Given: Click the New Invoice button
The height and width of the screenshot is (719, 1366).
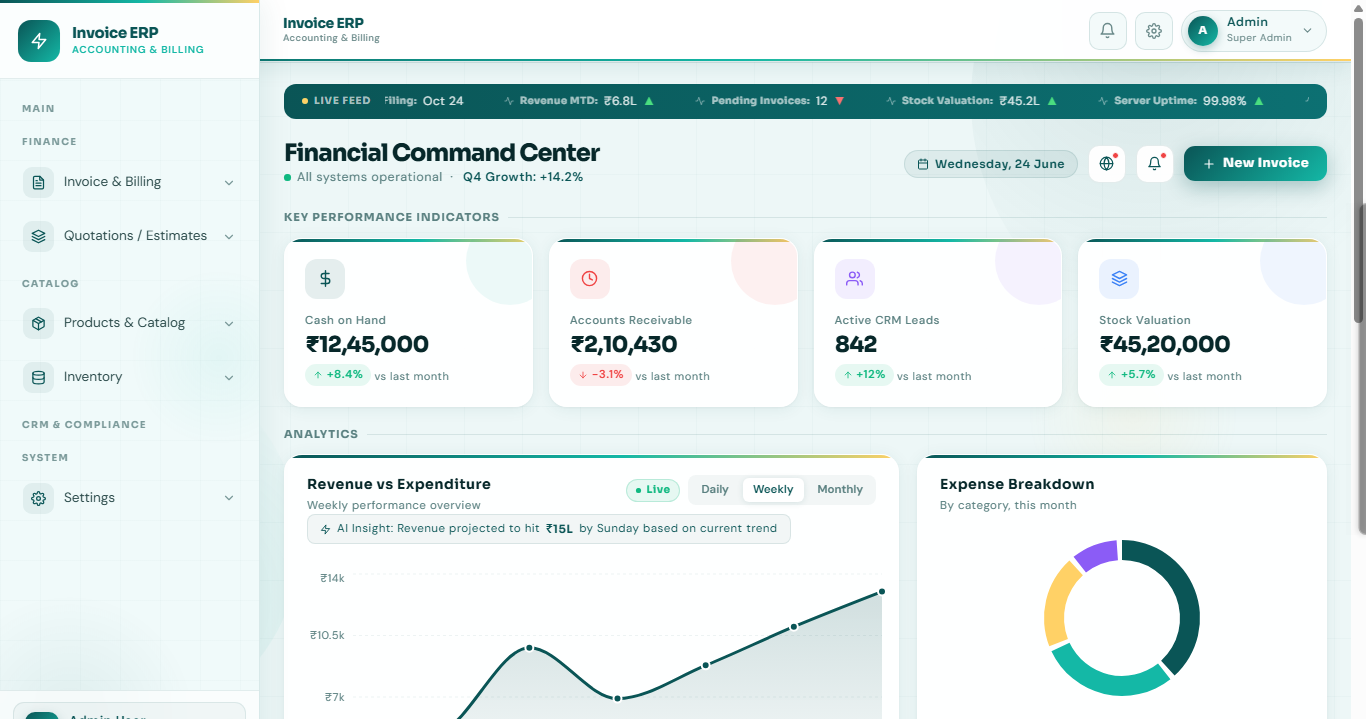Looking at the screenshot, I should coord(1255,164).
